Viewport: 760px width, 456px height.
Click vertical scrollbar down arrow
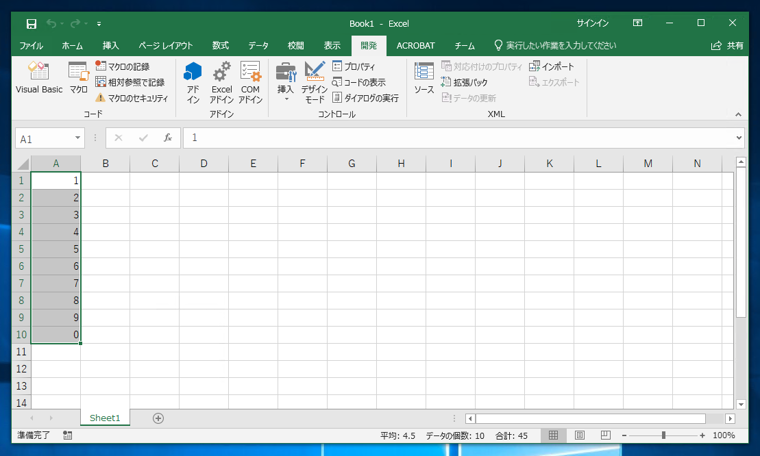click(741, 404)
